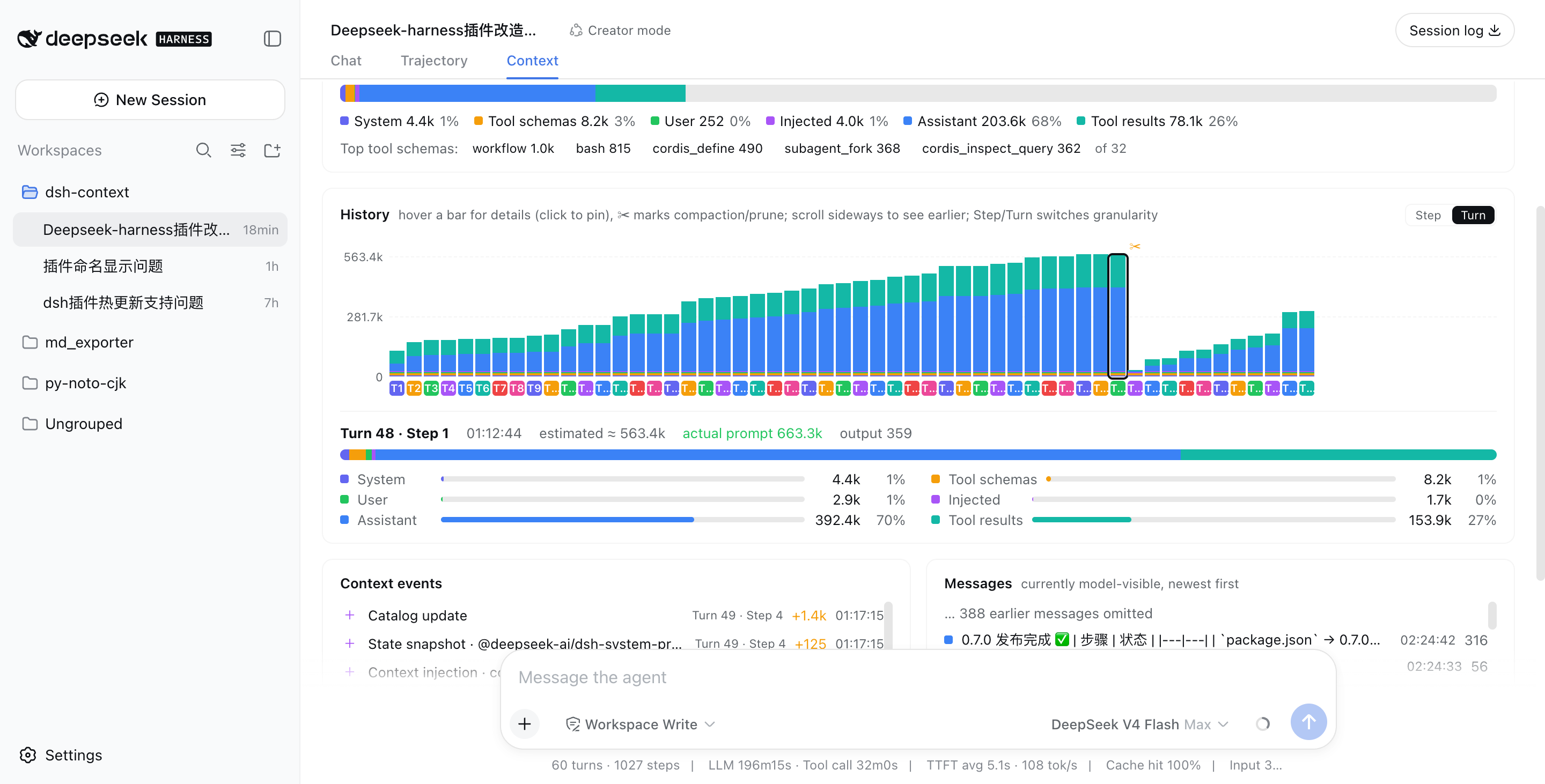1545x784 pixels.
Task: Click the T1 turn marker
Action: pos(396,388)
